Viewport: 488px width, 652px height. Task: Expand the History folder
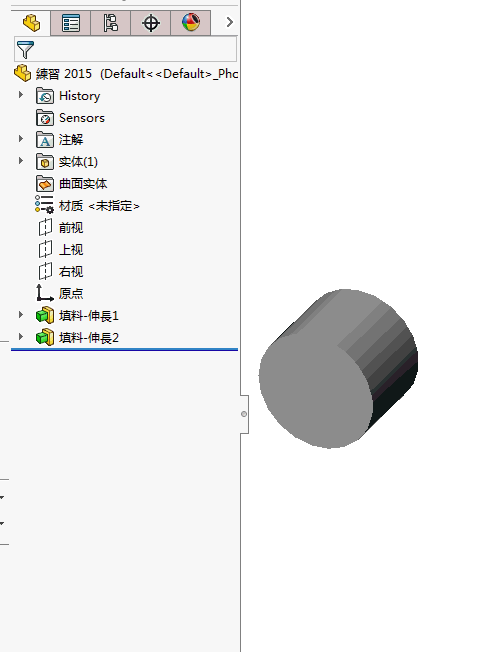[x=20, y=95]
